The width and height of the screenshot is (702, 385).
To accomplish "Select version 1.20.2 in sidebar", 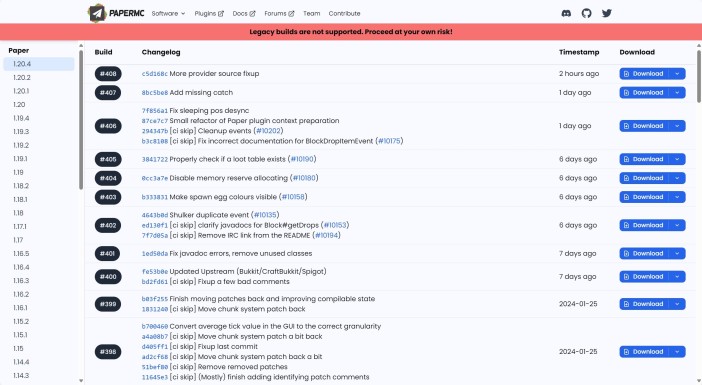I will tap(39, 77).
